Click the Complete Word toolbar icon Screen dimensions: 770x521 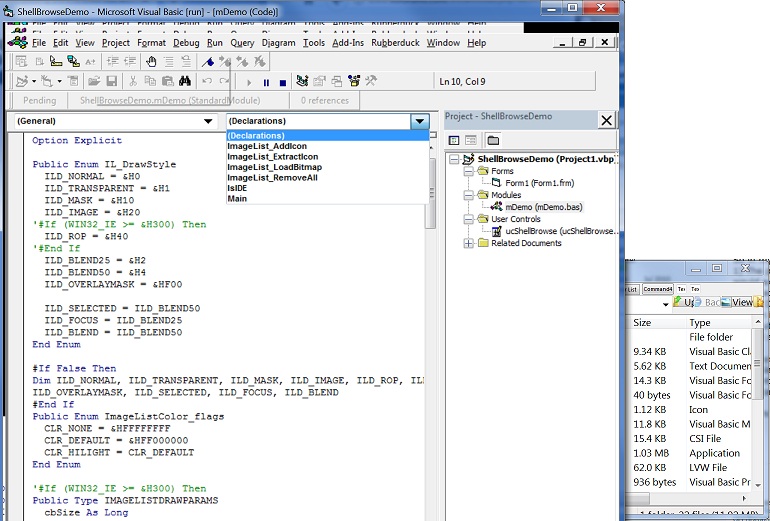coord(90,62)
